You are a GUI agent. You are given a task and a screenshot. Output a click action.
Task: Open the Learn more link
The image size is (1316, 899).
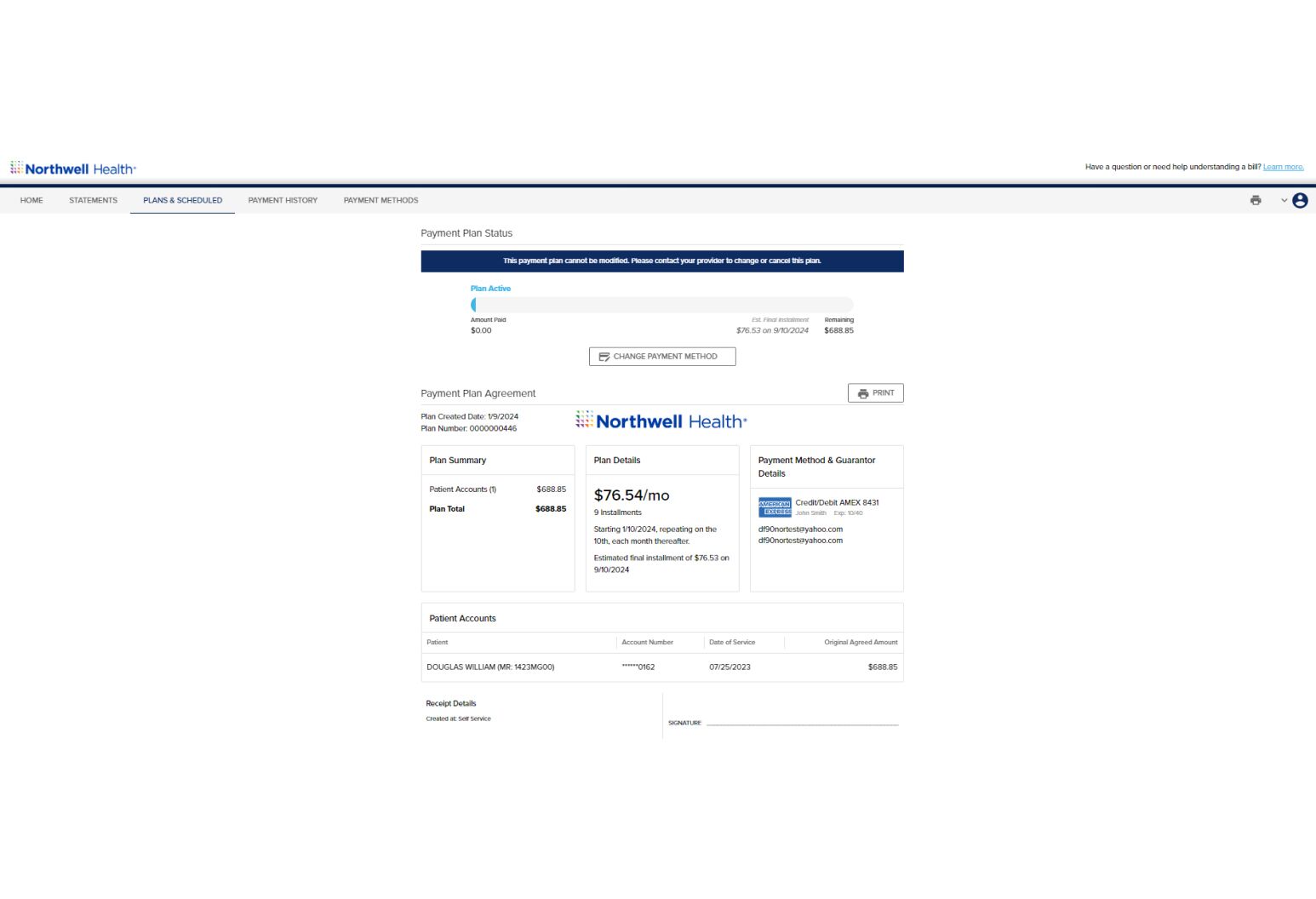coord(1283,167)
